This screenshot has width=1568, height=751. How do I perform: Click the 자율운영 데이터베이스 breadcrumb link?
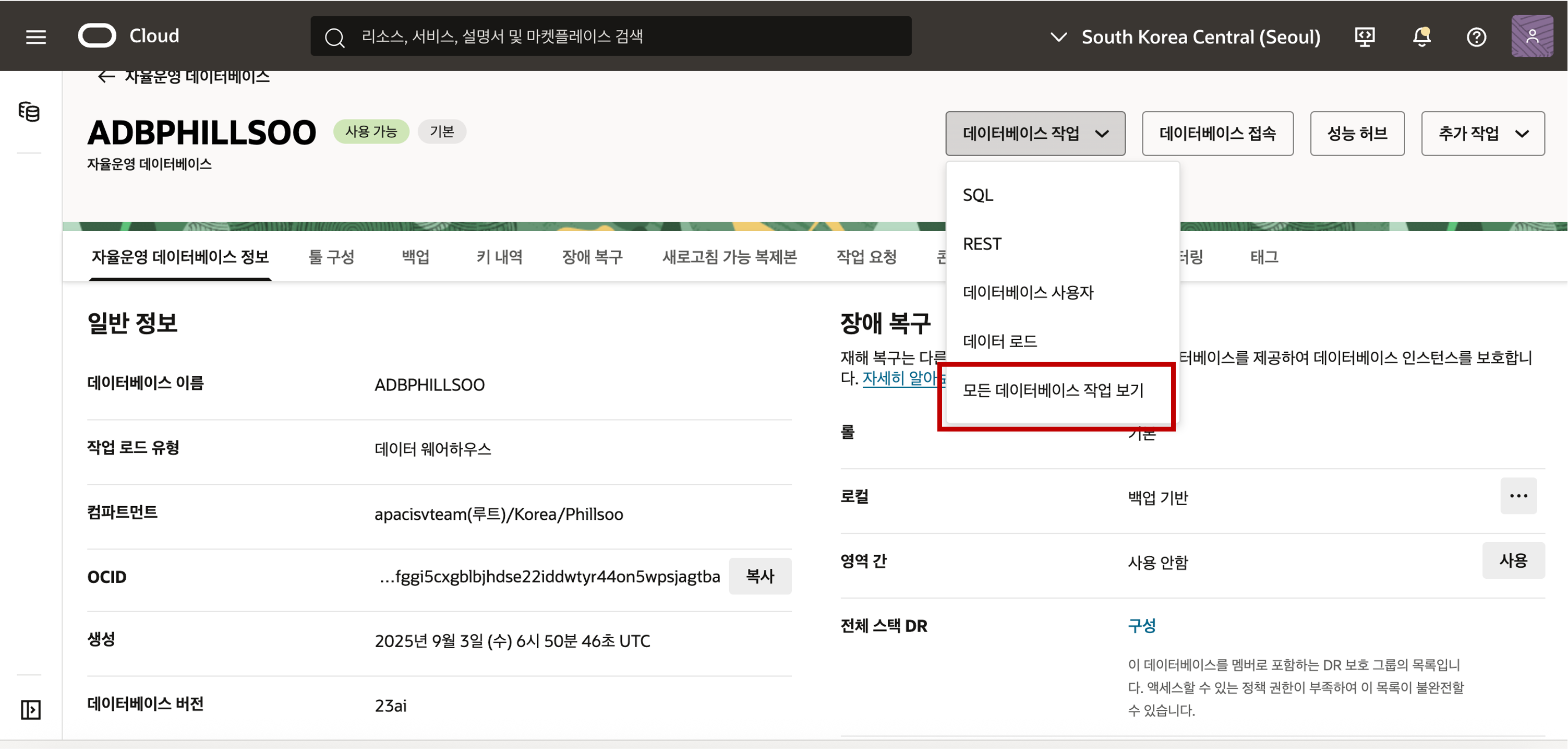(x=197, y=76)
